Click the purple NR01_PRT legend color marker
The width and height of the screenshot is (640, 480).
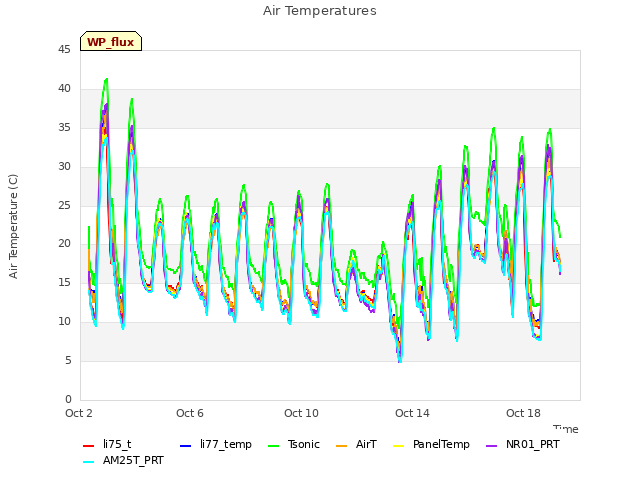(x=492, y=446)
